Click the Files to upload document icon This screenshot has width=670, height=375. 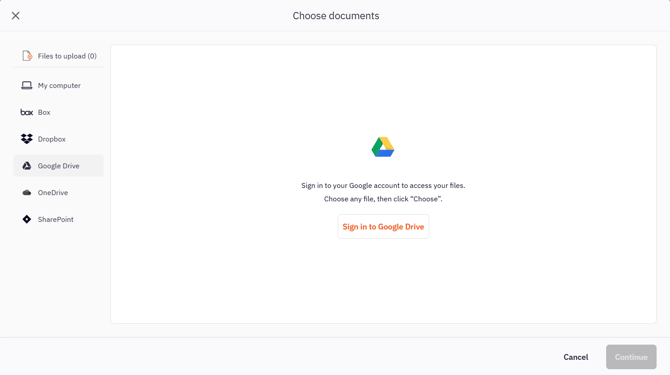[27, 56]
